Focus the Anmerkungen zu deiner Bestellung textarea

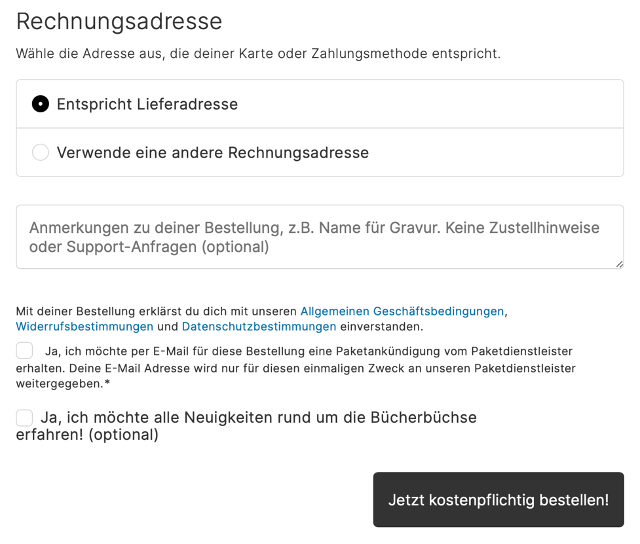click(x=320, y=237)
